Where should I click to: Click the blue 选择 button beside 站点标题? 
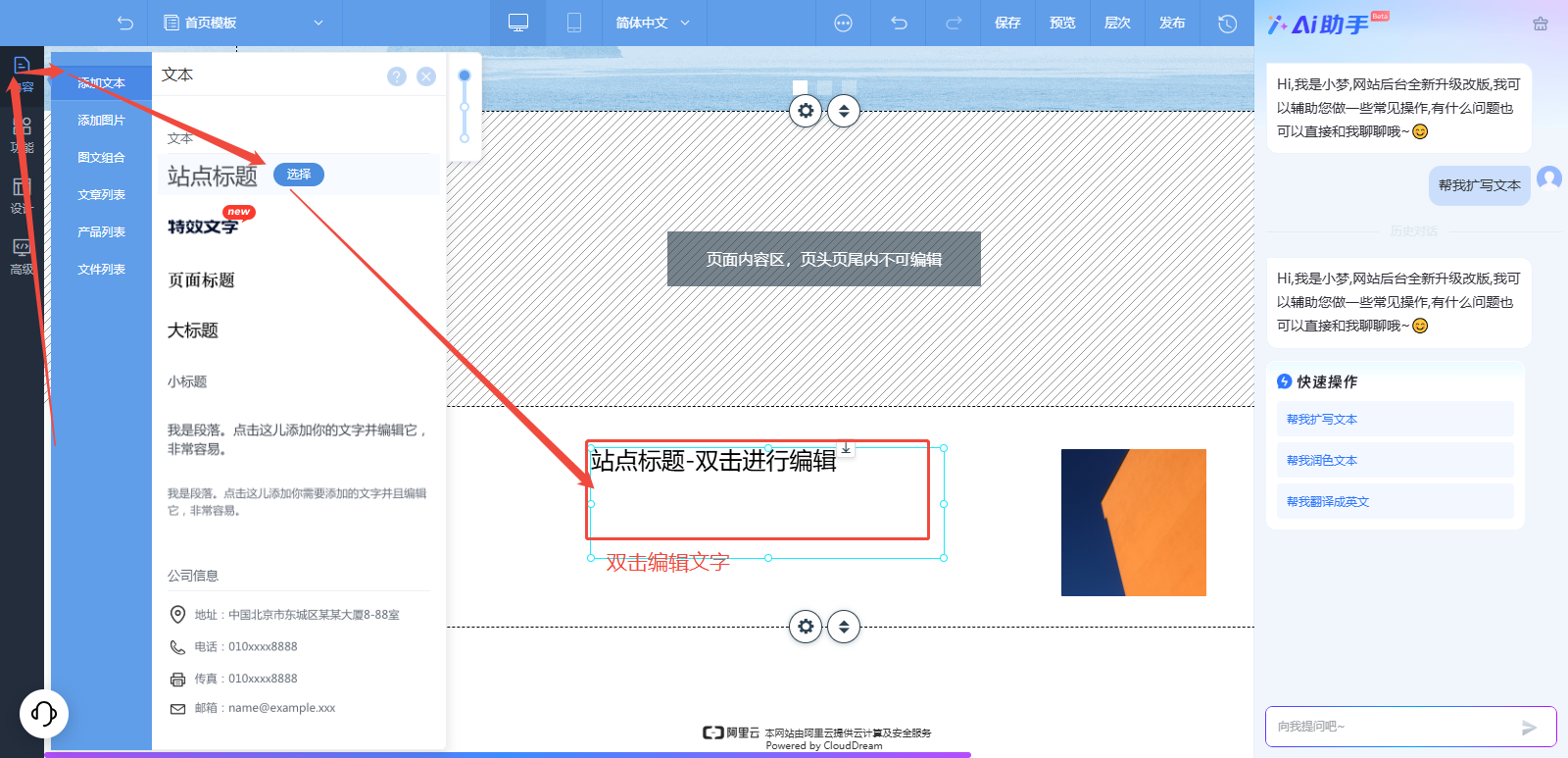tap(299, 175)
